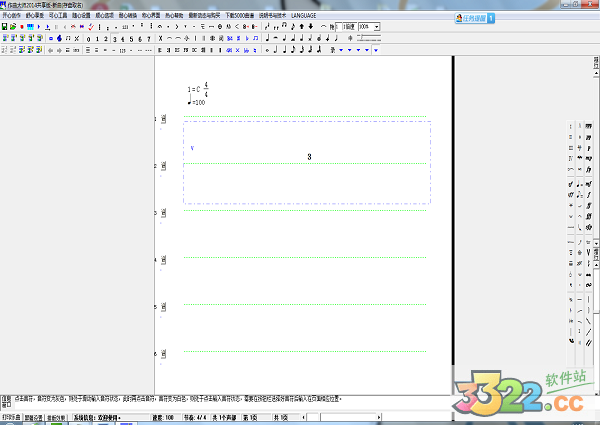Screen dimensions: 600x425
Task: Select the numbered note 3 toolbar button
Action: point(114,39)
